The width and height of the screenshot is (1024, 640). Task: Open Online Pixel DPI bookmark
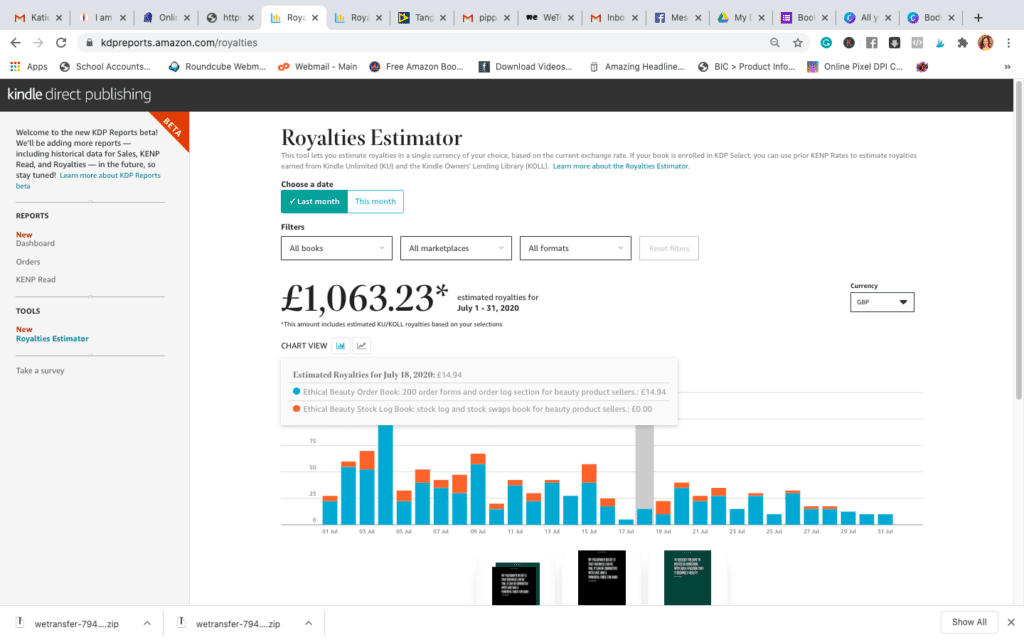[x=855, y=67]
